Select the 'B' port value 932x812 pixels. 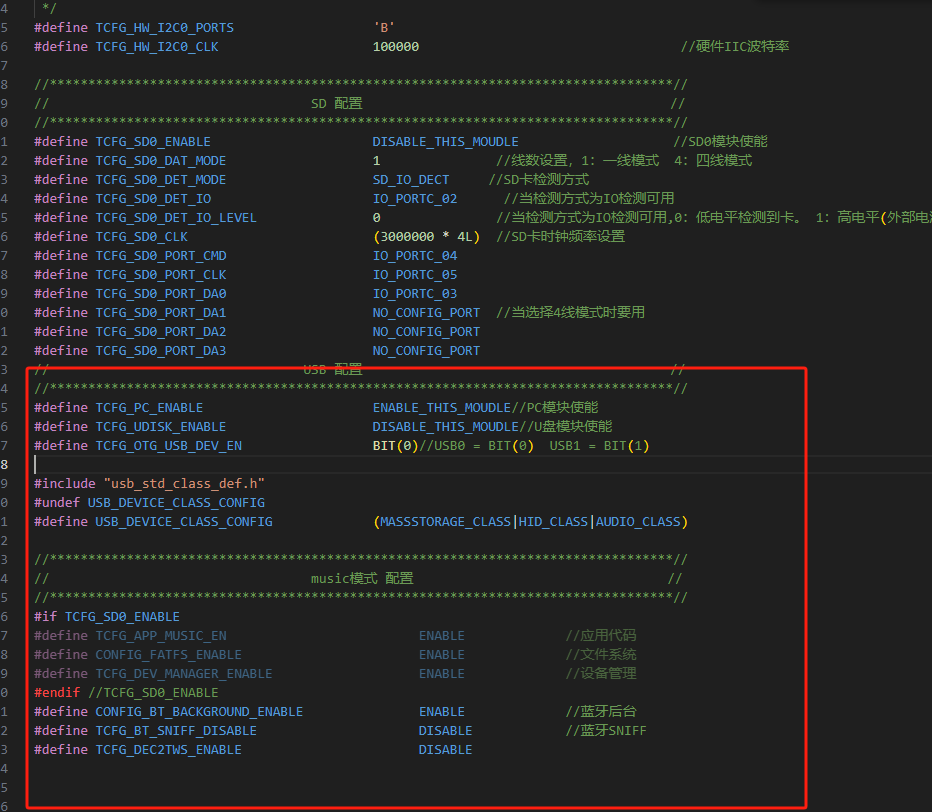(x=384, y=28)
